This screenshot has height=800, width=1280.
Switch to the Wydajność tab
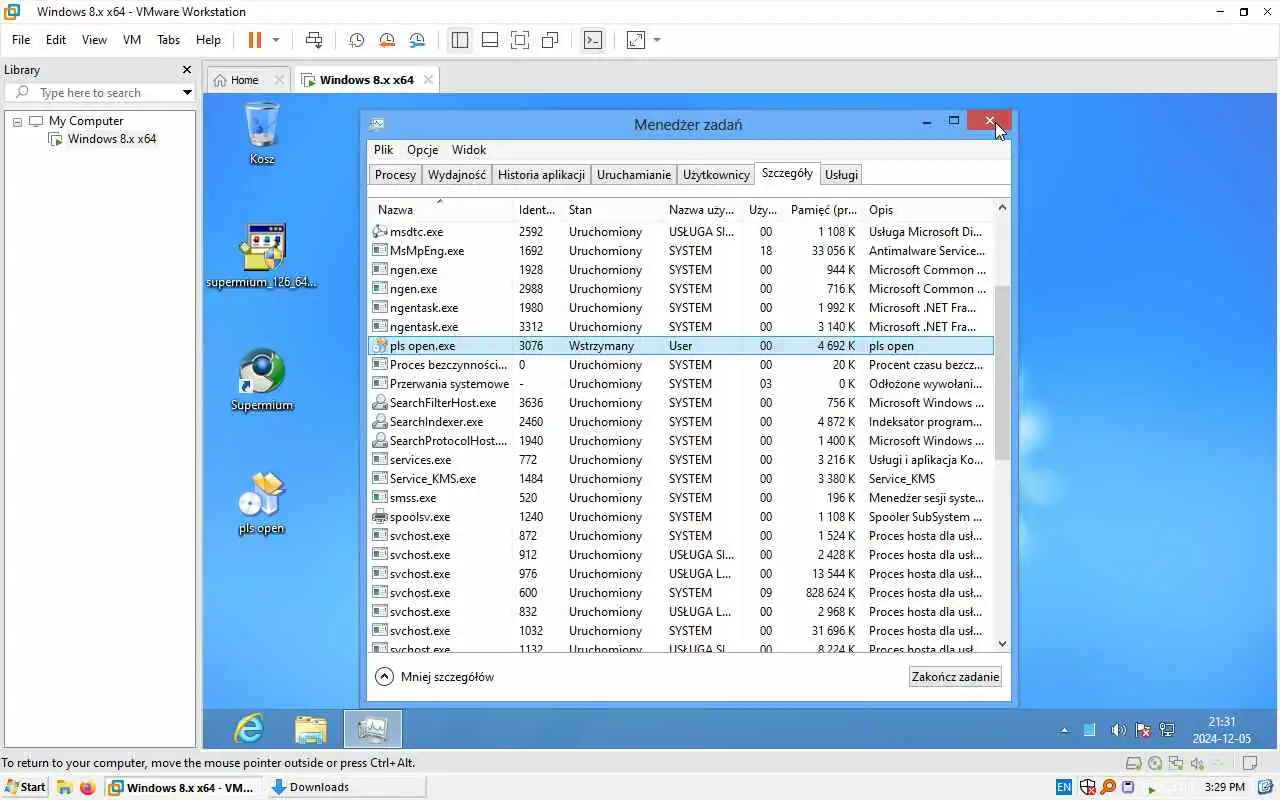point(456,174)
